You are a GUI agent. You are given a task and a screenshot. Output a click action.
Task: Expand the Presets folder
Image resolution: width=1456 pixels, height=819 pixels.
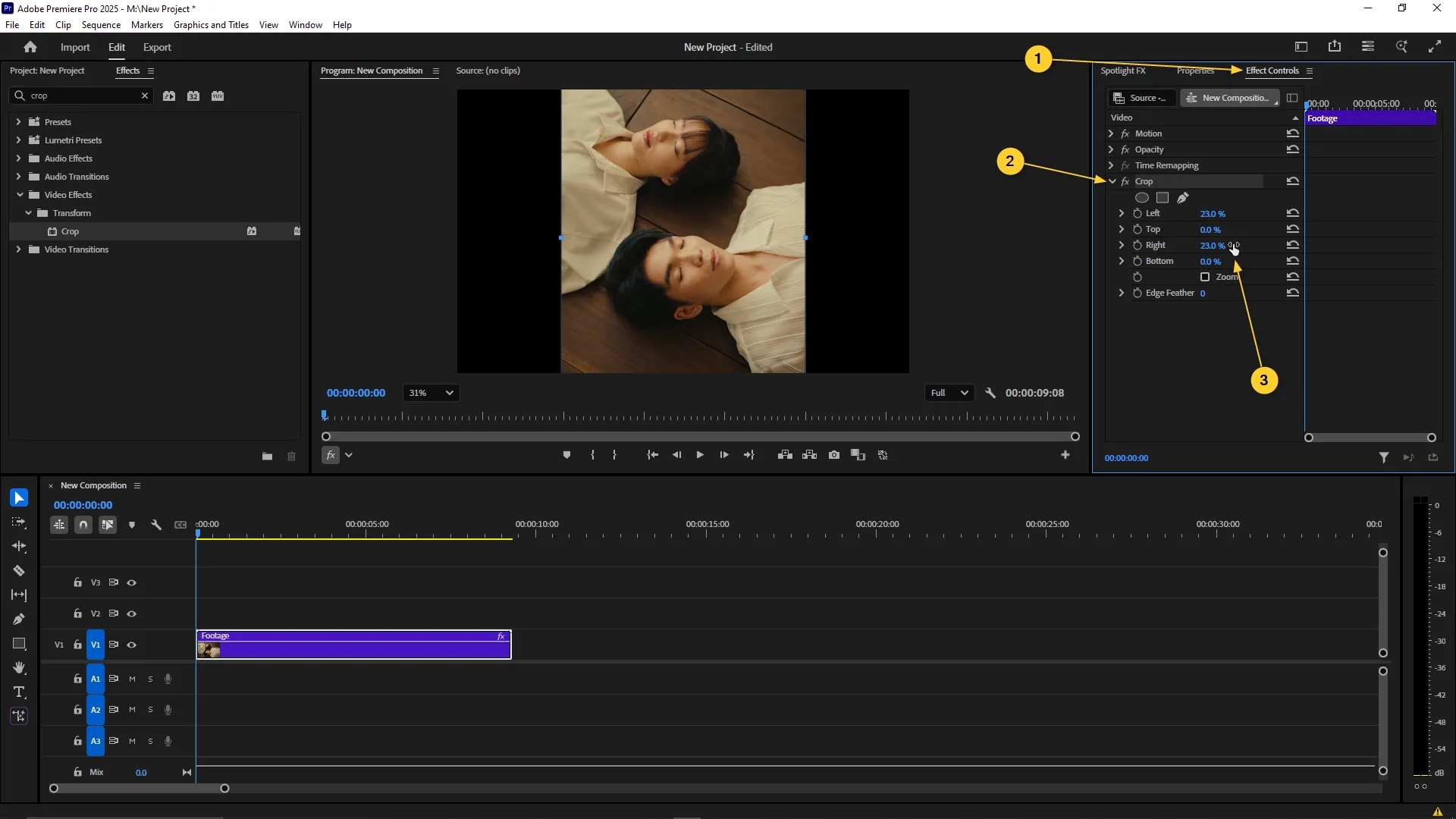pyautogui.click(x=19, y=121)
